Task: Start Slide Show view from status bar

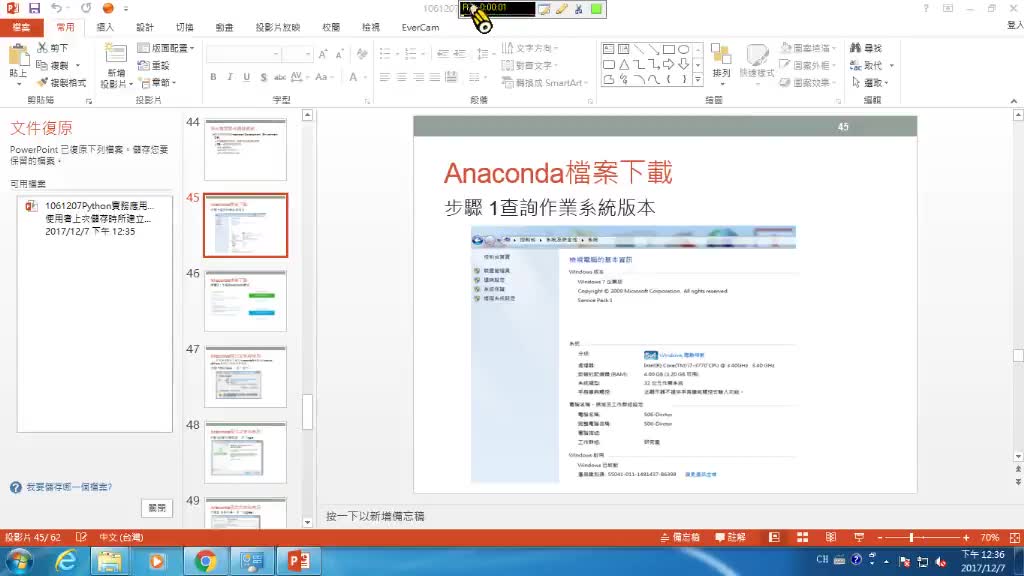Action: pyautogui.click(x=859, y=537)
